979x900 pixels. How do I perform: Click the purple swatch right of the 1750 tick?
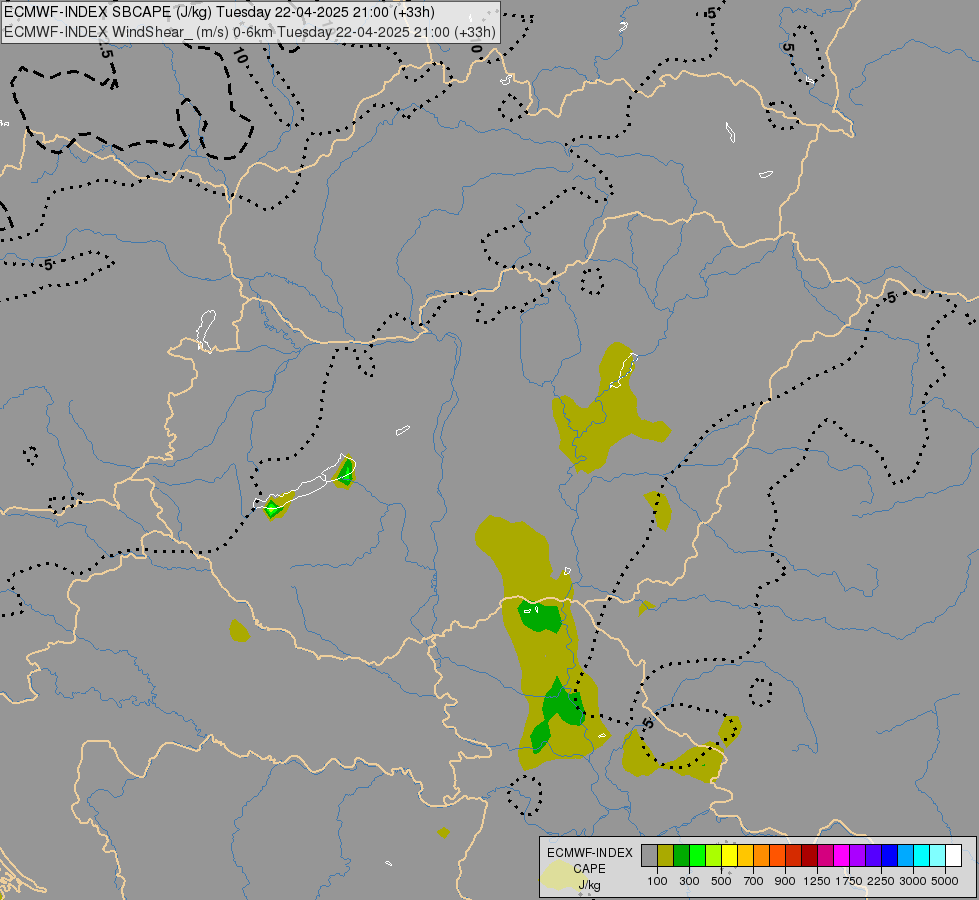pyautogui.click(x=857, y=856)
